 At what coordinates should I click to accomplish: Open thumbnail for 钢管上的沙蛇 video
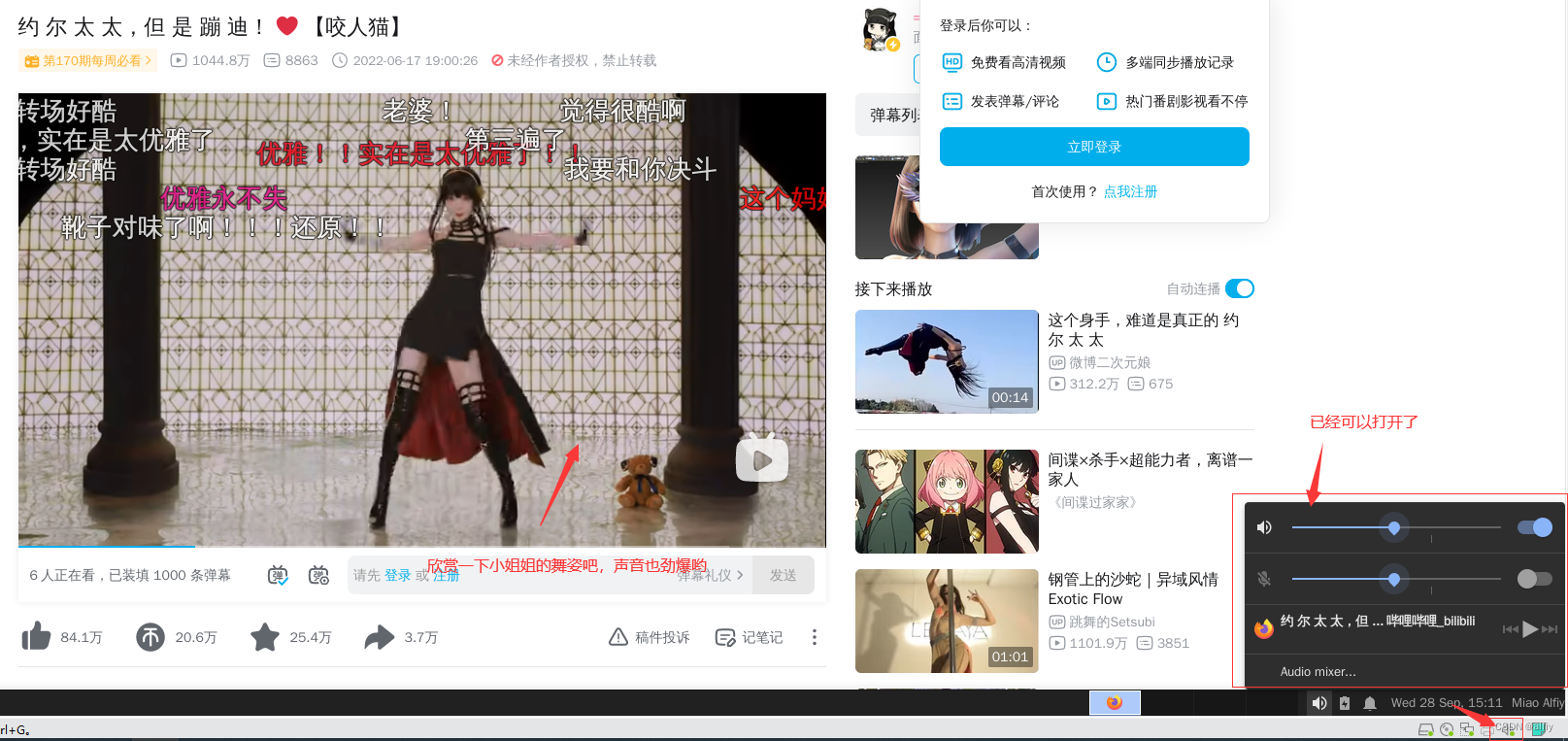pos(947,621)
